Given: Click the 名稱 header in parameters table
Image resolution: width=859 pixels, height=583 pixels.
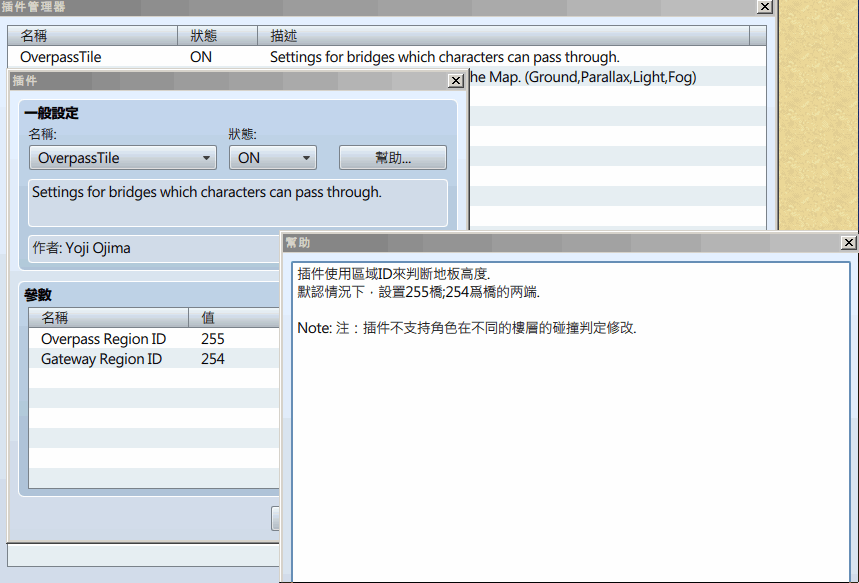Looking at the screenshot, I should (108, 317).
